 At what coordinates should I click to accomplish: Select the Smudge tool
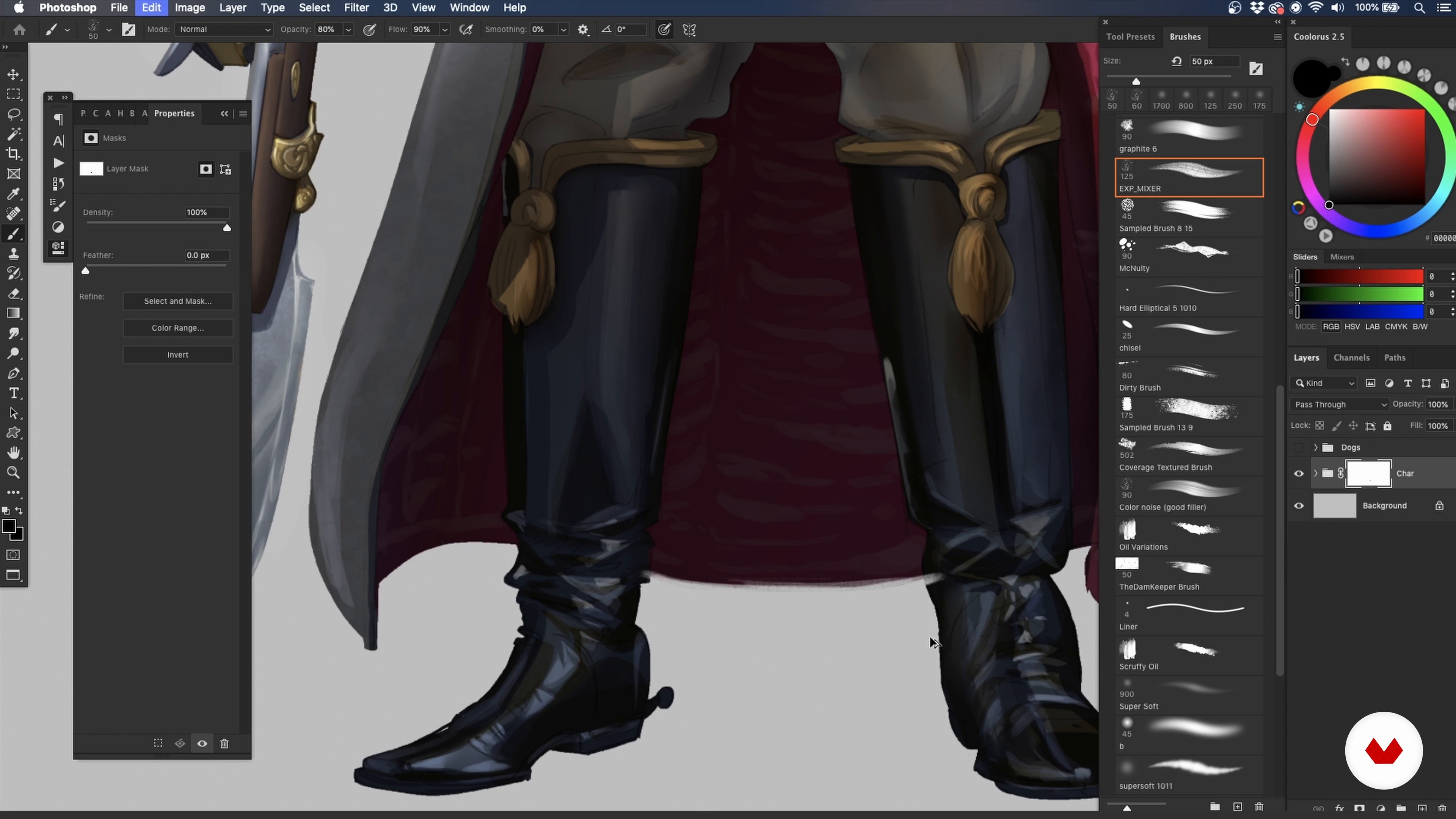pyautogui.click(x=14, y=334)
